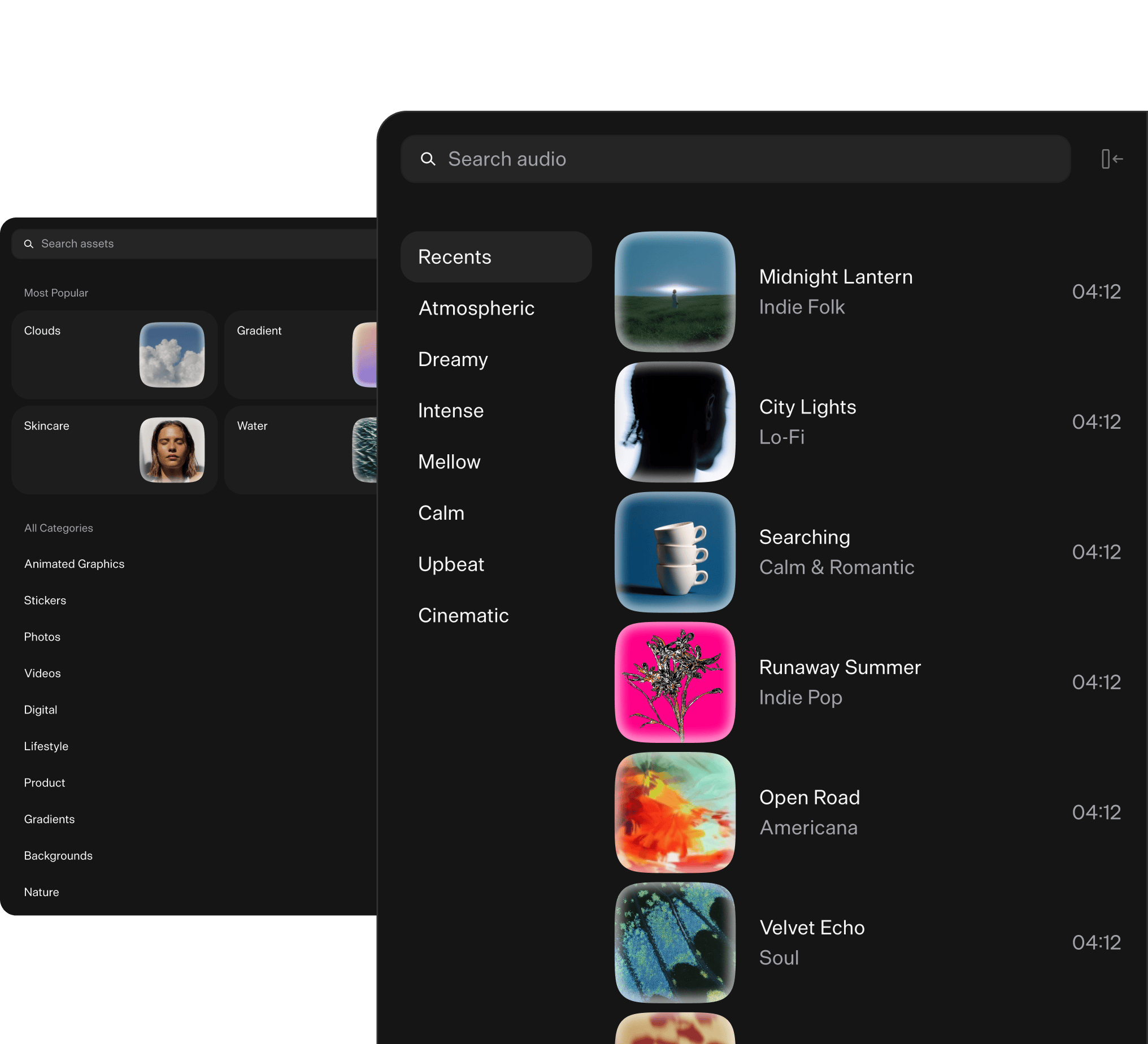Open the Gradients category
1148x1044 pixels.
pos(49,819)
